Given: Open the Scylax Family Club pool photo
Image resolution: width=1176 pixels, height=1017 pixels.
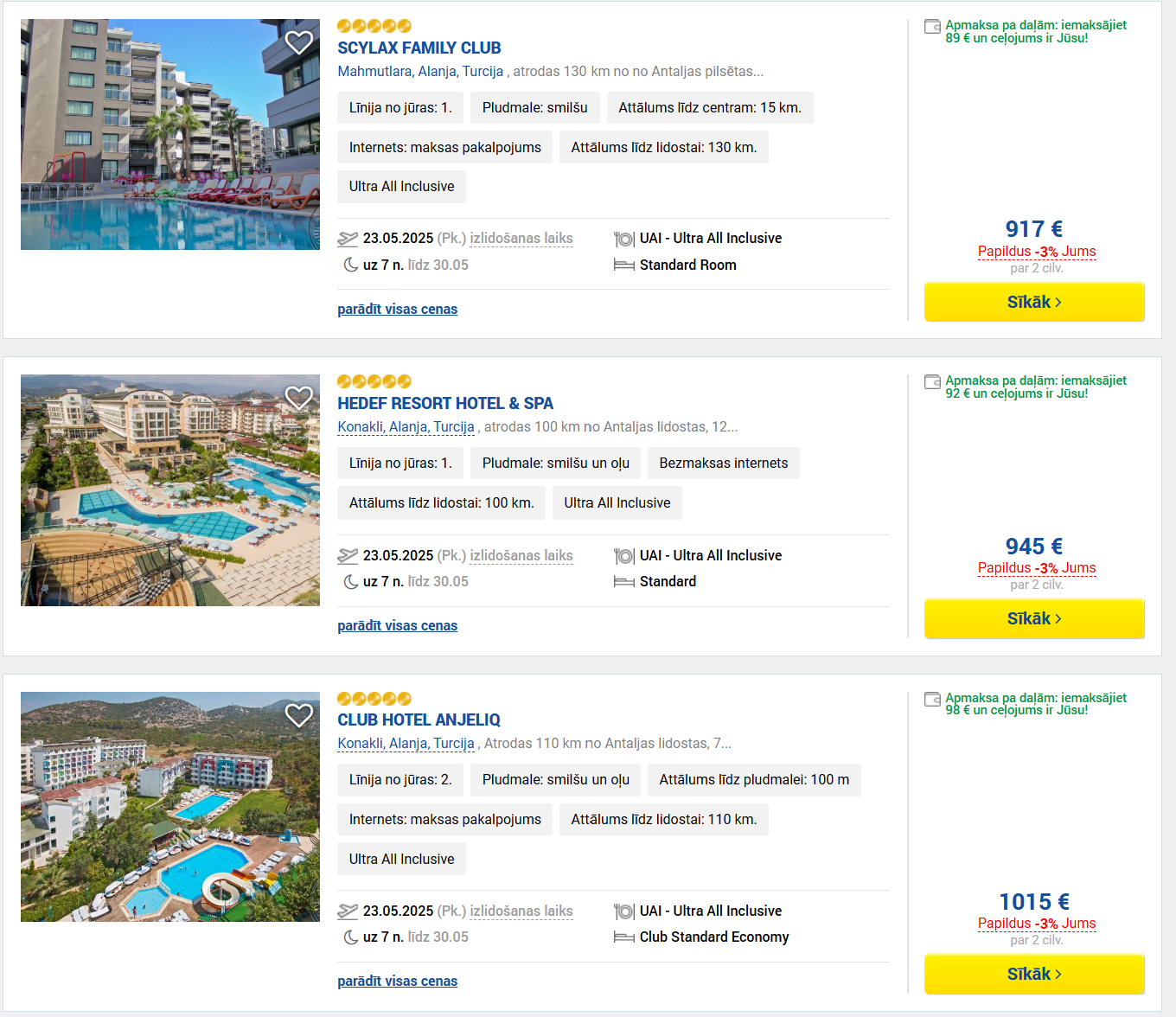Looking at the screenshot, I should pyautogui.click(x=170, y=135).
